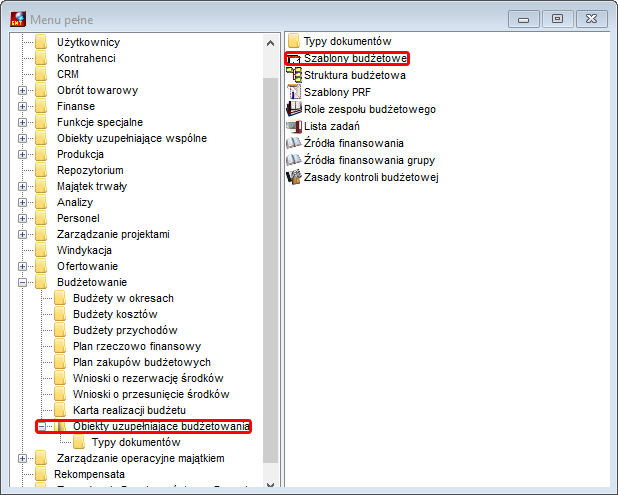618x495 pixels.
Task: Expand the Obrót towarowy node
Action: tap(22, 90)
